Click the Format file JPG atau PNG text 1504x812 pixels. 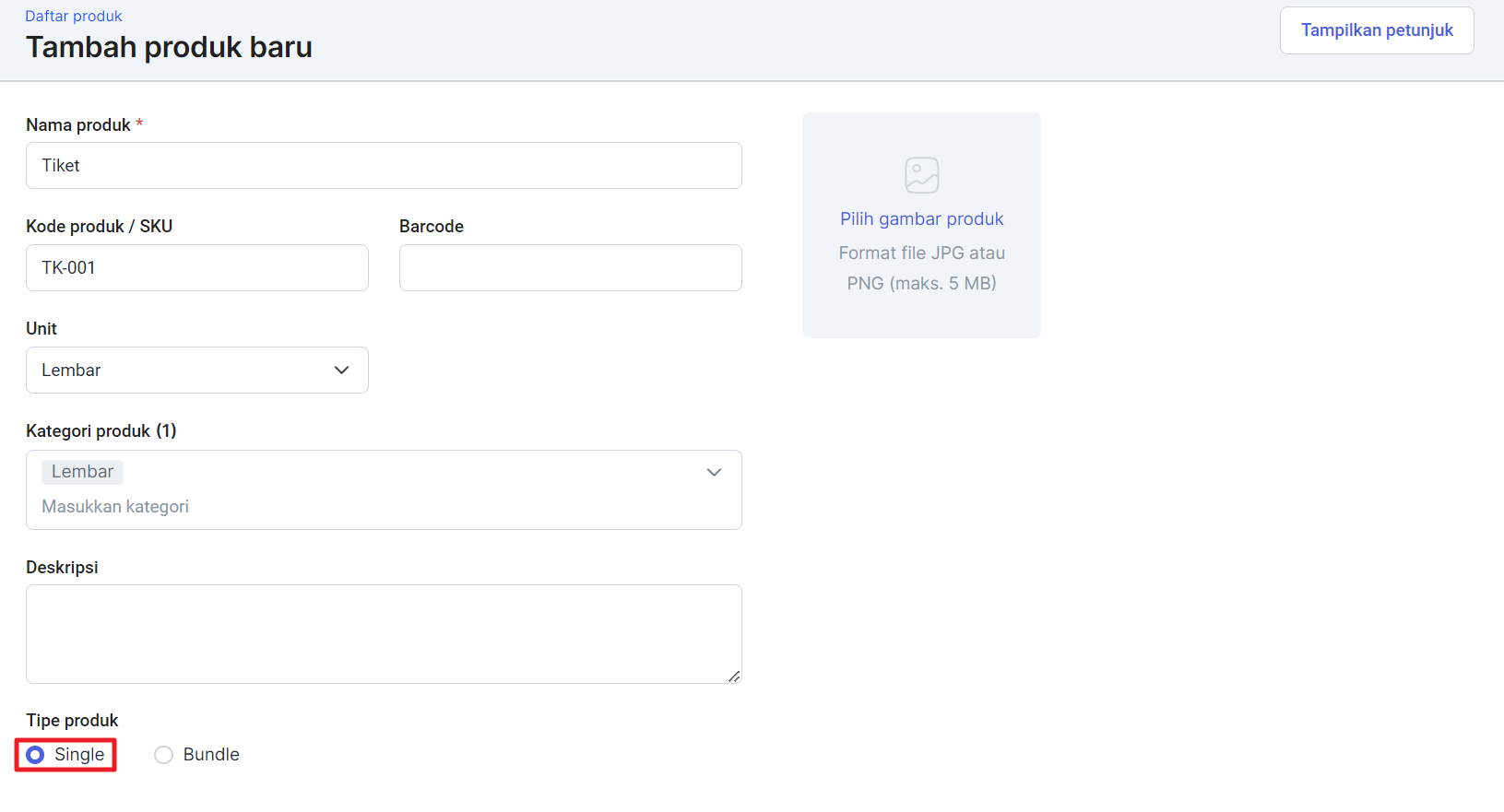[x=922, y=268]
